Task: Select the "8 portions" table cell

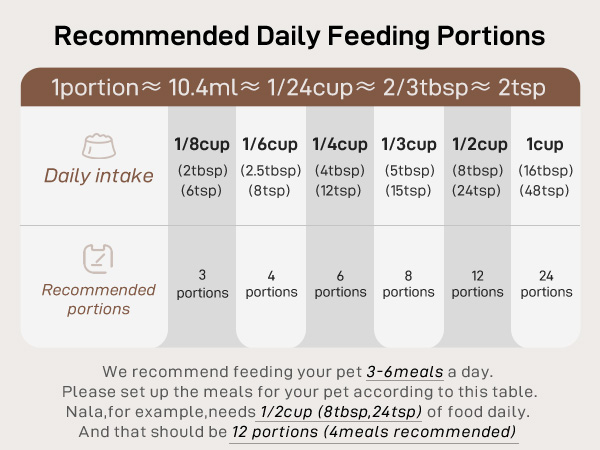Action: [x=408, y=283]
